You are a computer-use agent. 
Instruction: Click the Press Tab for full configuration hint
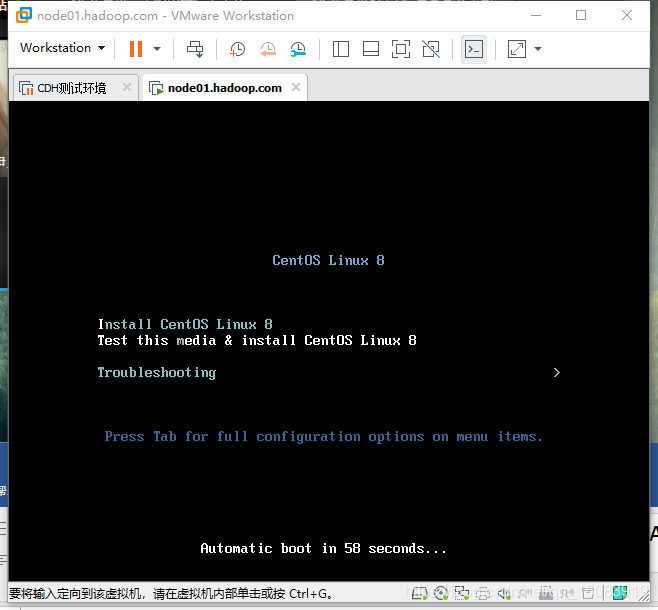click(x=324, y=437)
